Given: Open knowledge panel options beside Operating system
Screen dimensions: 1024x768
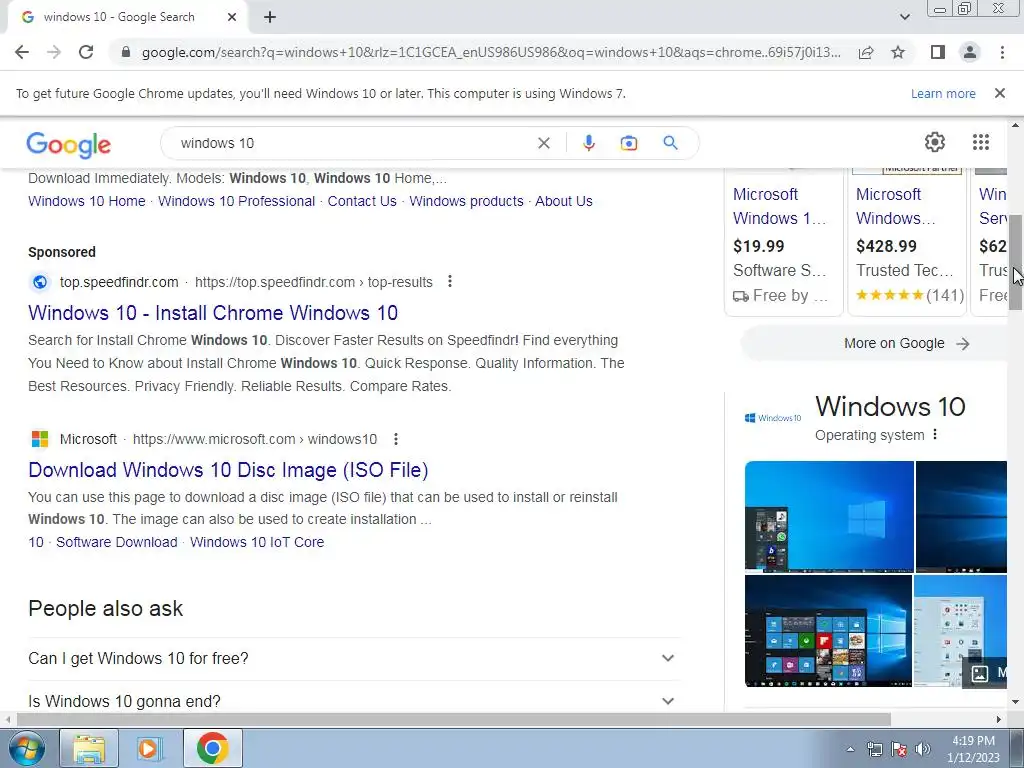Looking at the screenshot, I should coord(935,434).
